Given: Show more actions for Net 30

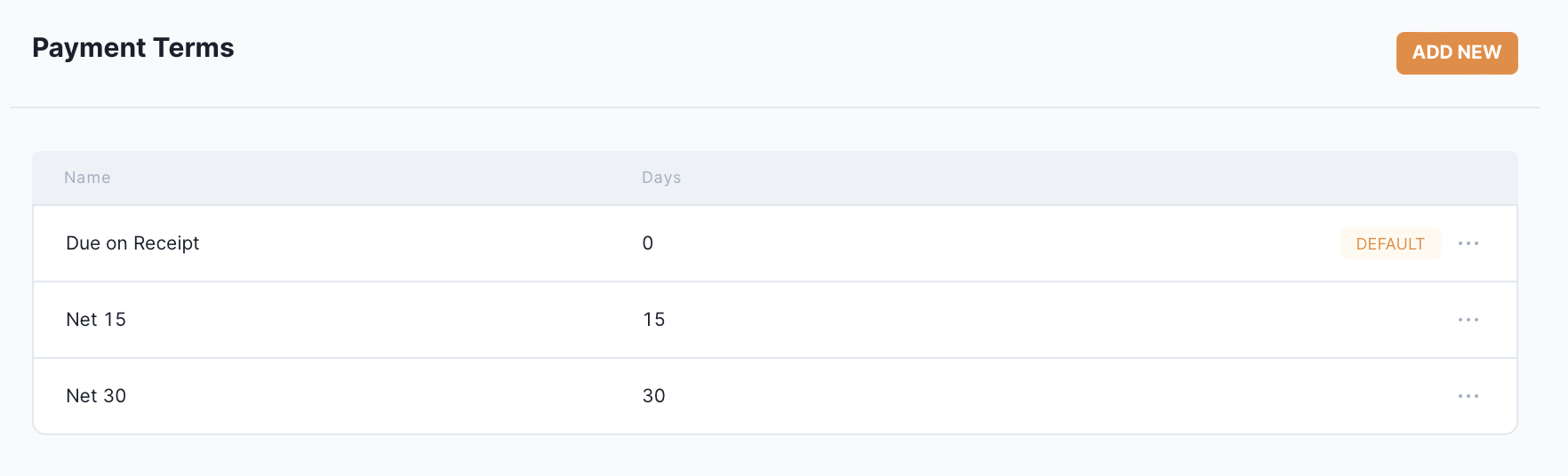Looking at the screenshot, I should (1468, 396).
